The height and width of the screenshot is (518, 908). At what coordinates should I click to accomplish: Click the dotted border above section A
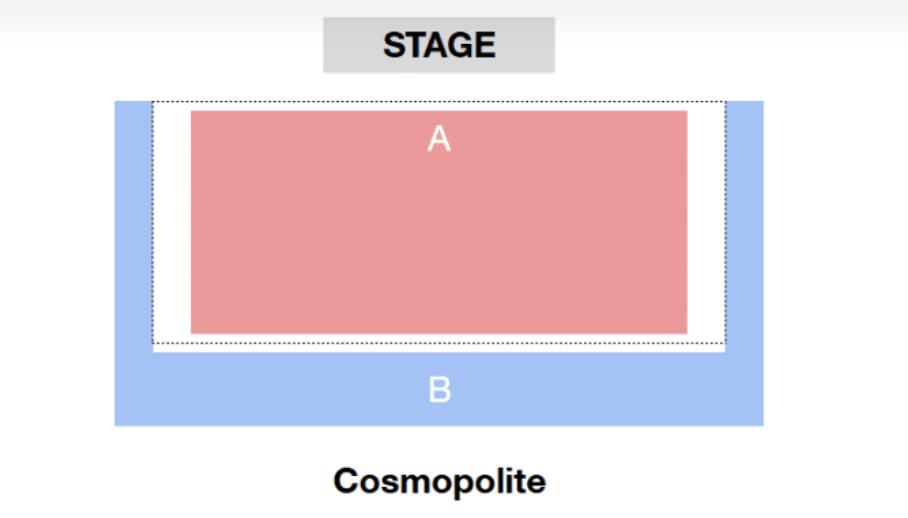pos(439,102)
